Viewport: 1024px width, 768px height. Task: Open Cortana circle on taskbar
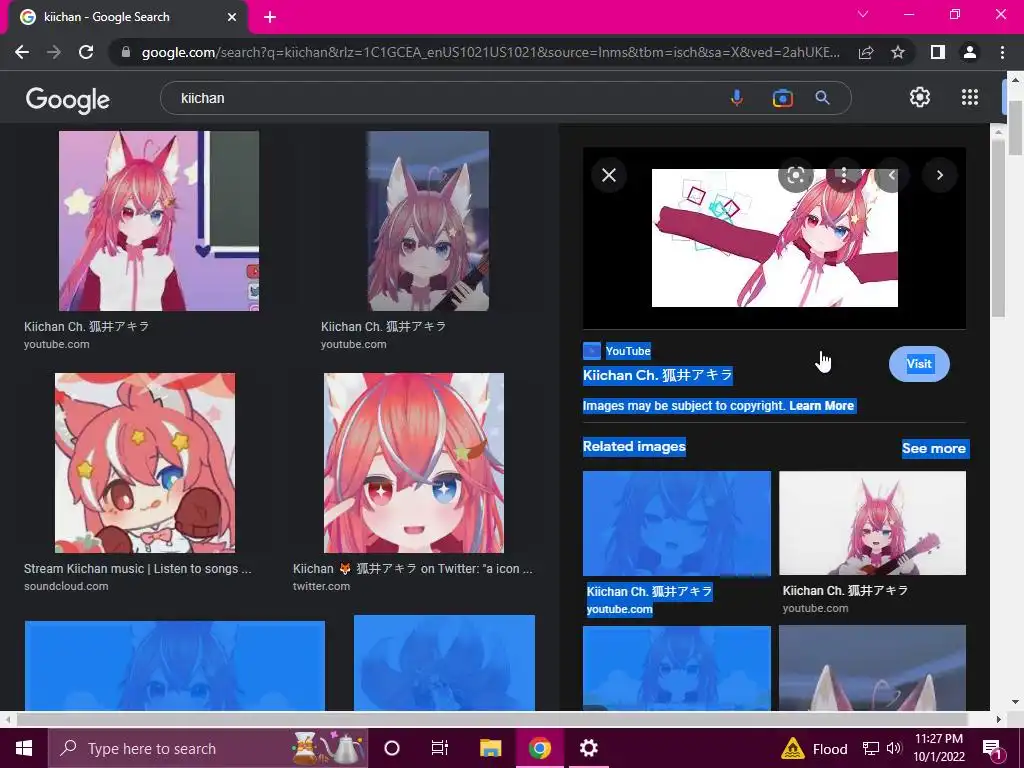(392, 748)
